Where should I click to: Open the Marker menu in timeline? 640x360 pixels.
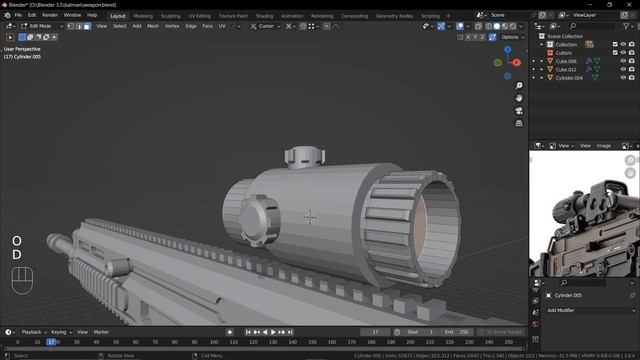101,332
